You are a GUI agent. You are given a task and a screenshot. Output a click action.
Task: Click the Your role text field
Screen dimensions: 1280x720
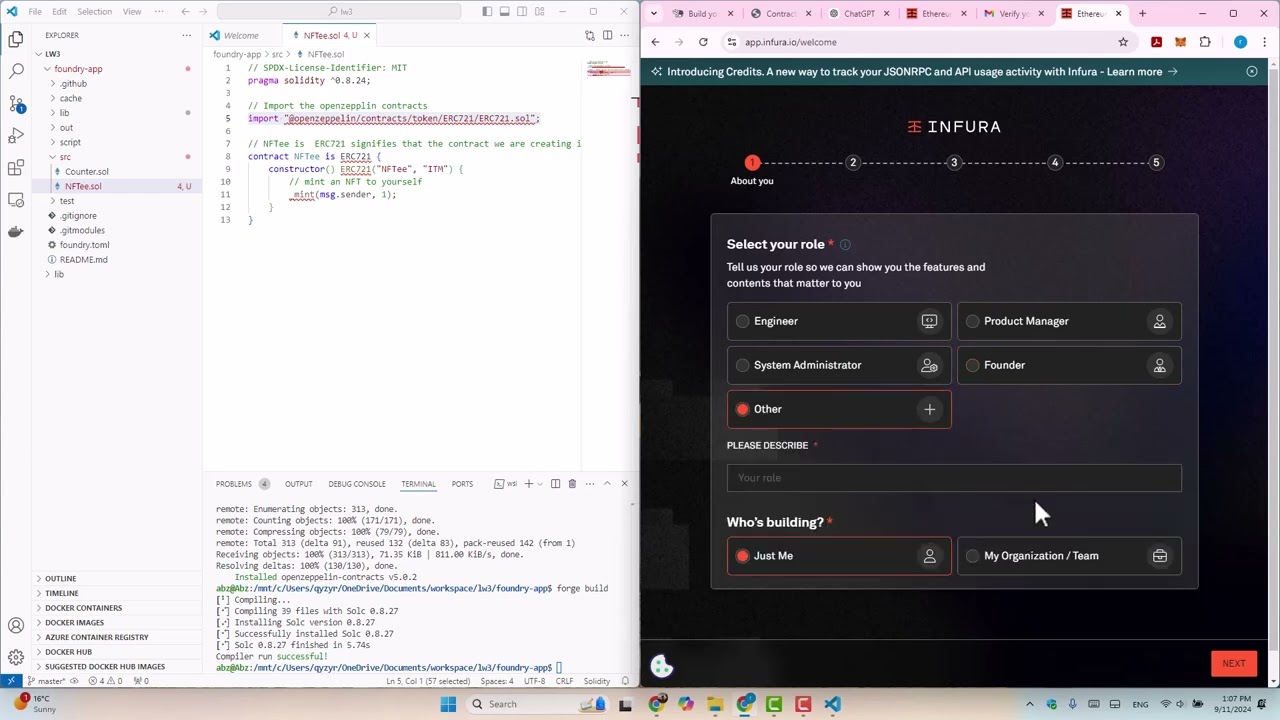pyautogui.click(x=954, y=478)
